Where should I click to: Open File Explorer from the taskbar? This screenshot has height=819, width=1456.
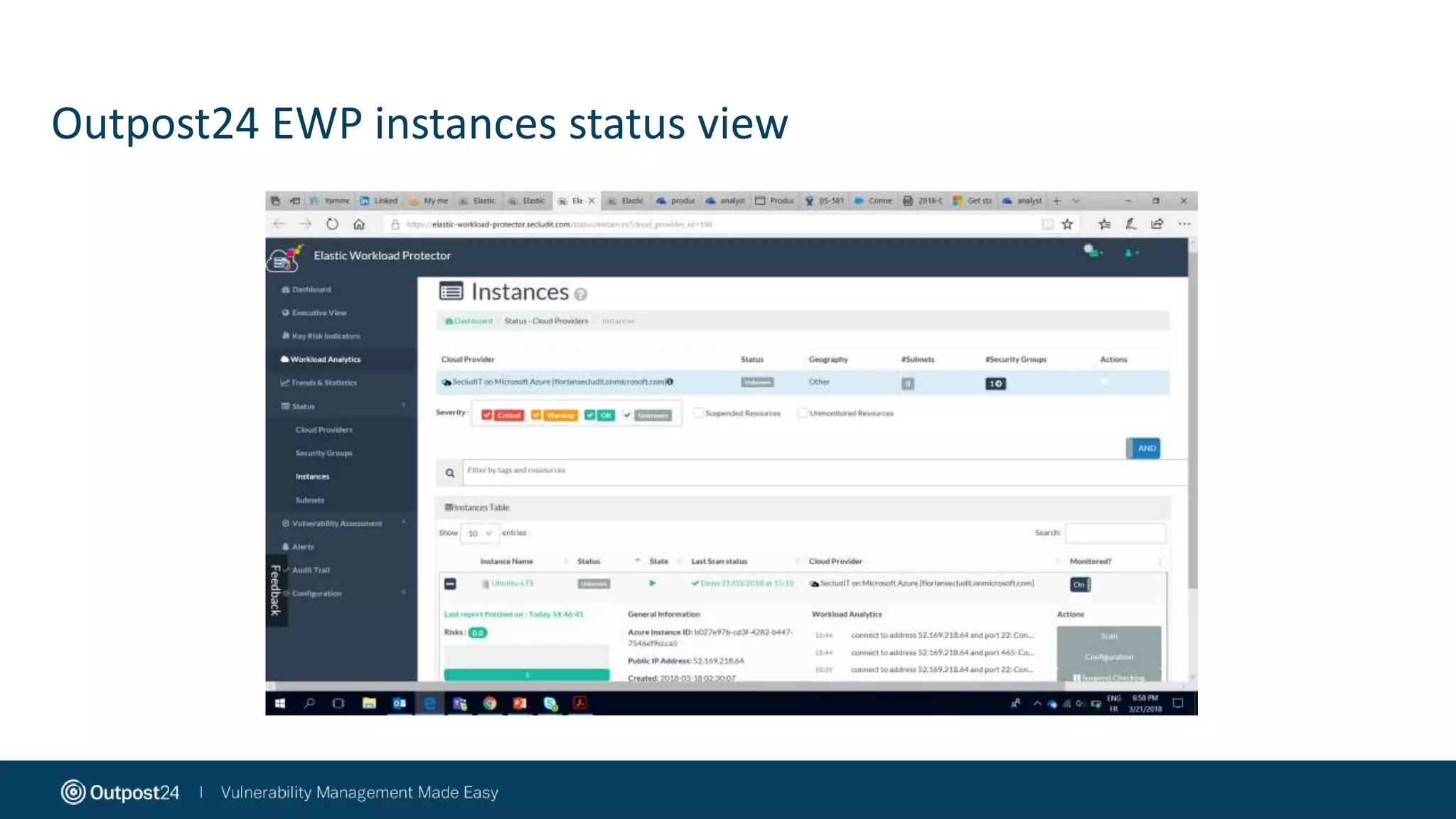369,704
